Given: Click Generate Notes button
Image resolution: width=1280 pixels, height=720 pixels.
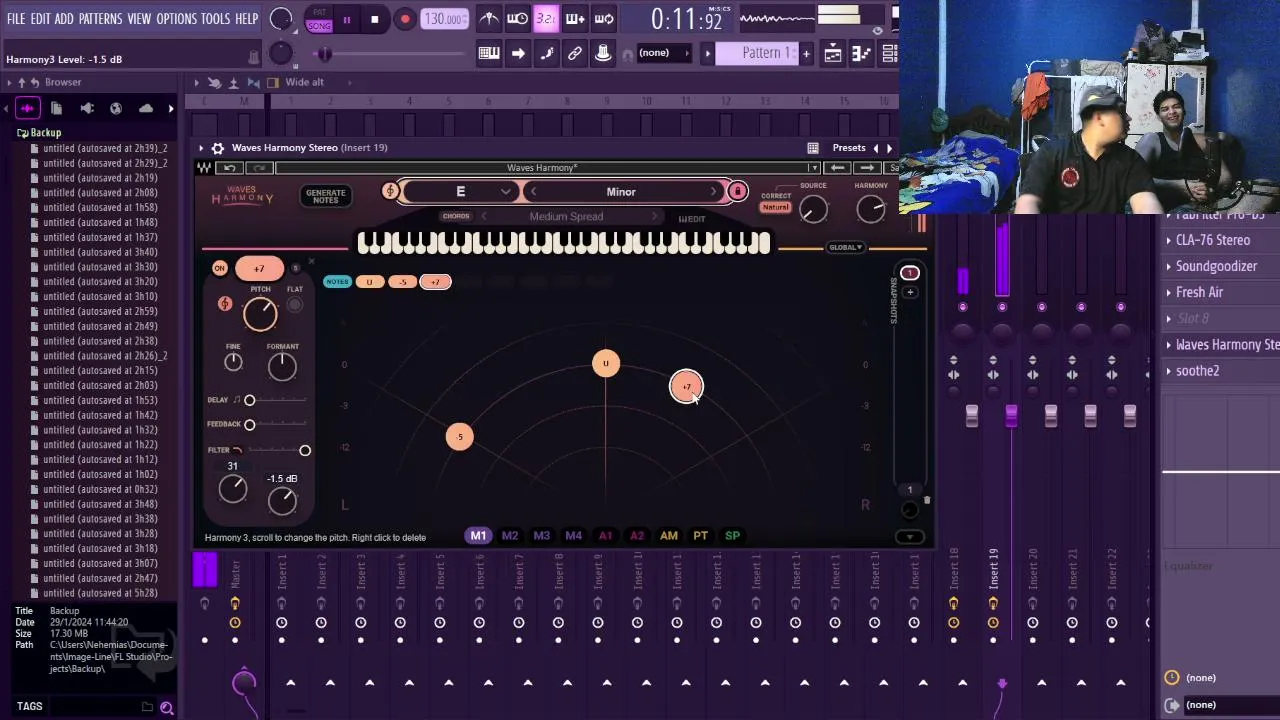Looking at the screenshot, I should pyautogui.click(x=325, y=196).
